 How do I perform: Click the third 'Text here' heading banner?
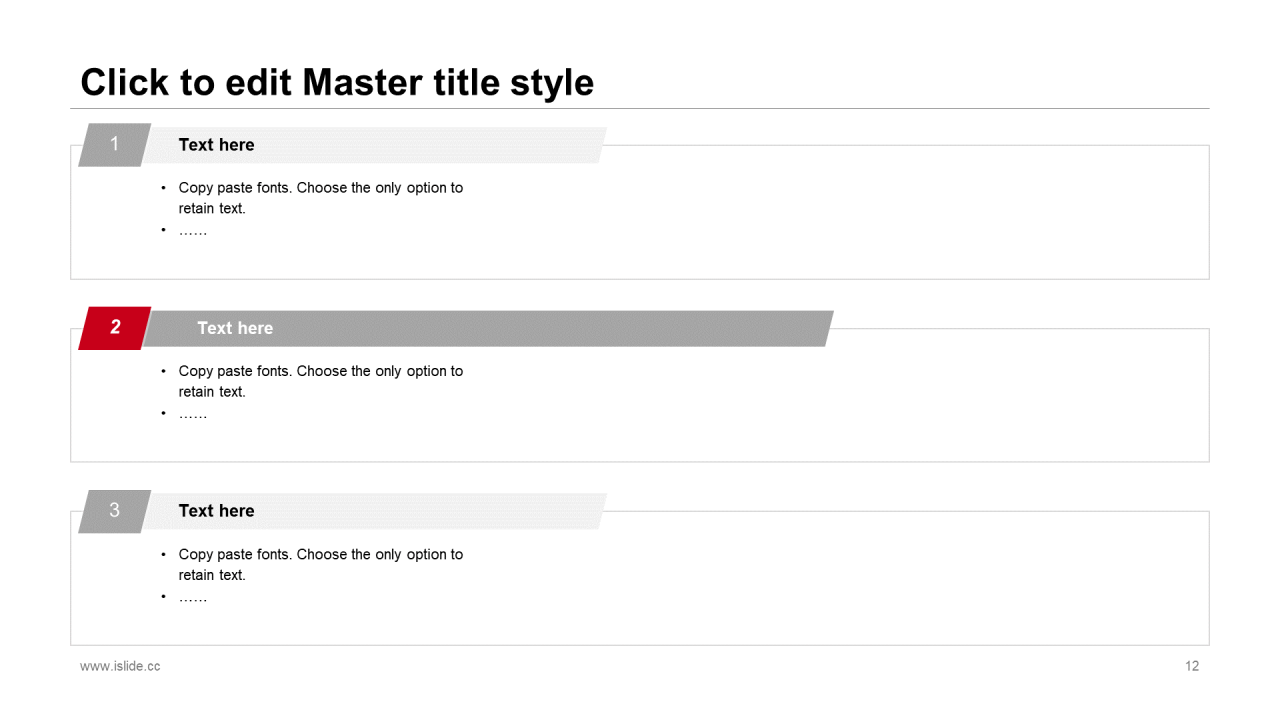pyautogui.click(x=374, y=511)
